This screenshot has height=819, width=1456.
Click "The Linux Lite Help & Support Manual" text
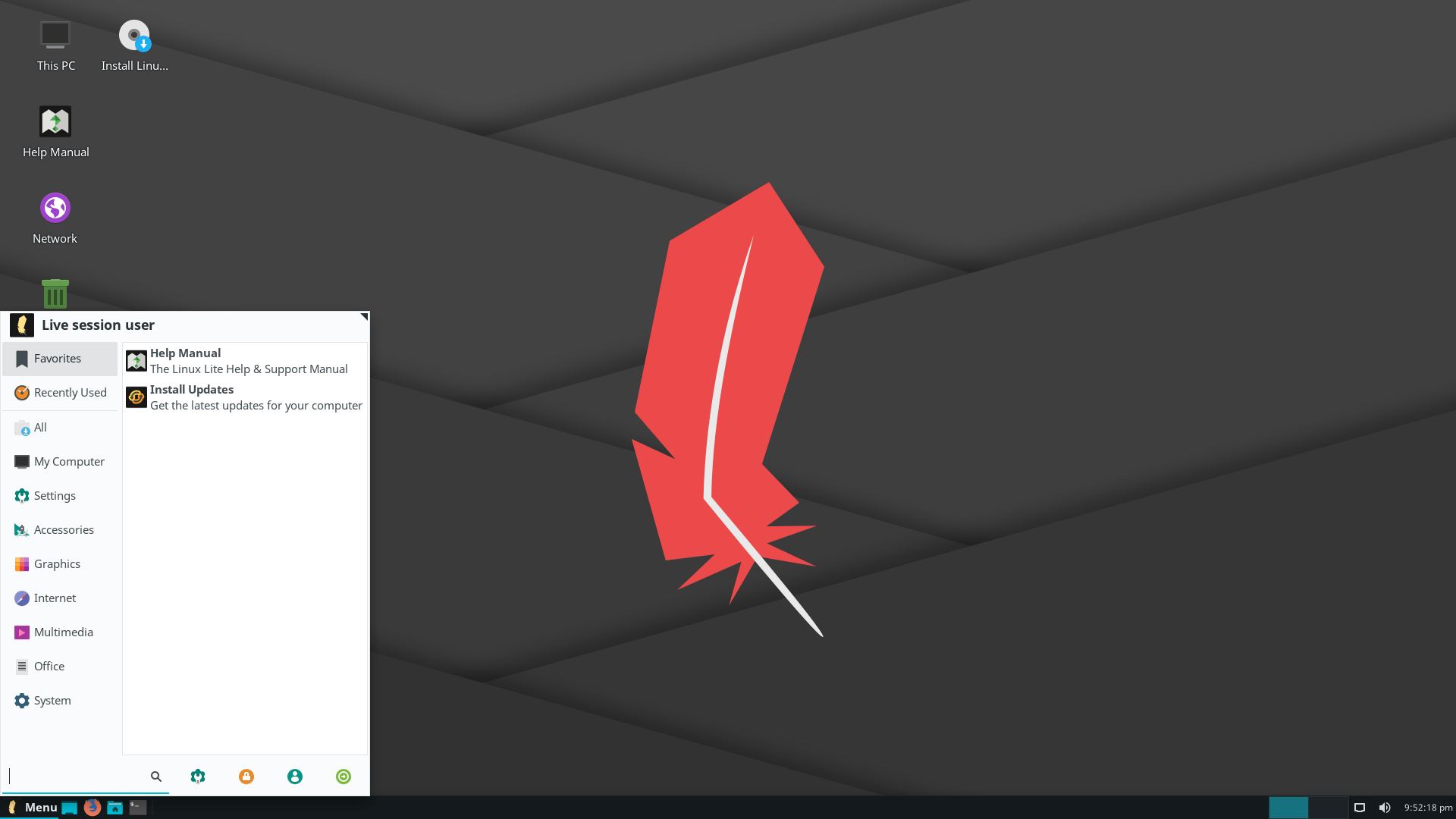(x=249, y=369)
